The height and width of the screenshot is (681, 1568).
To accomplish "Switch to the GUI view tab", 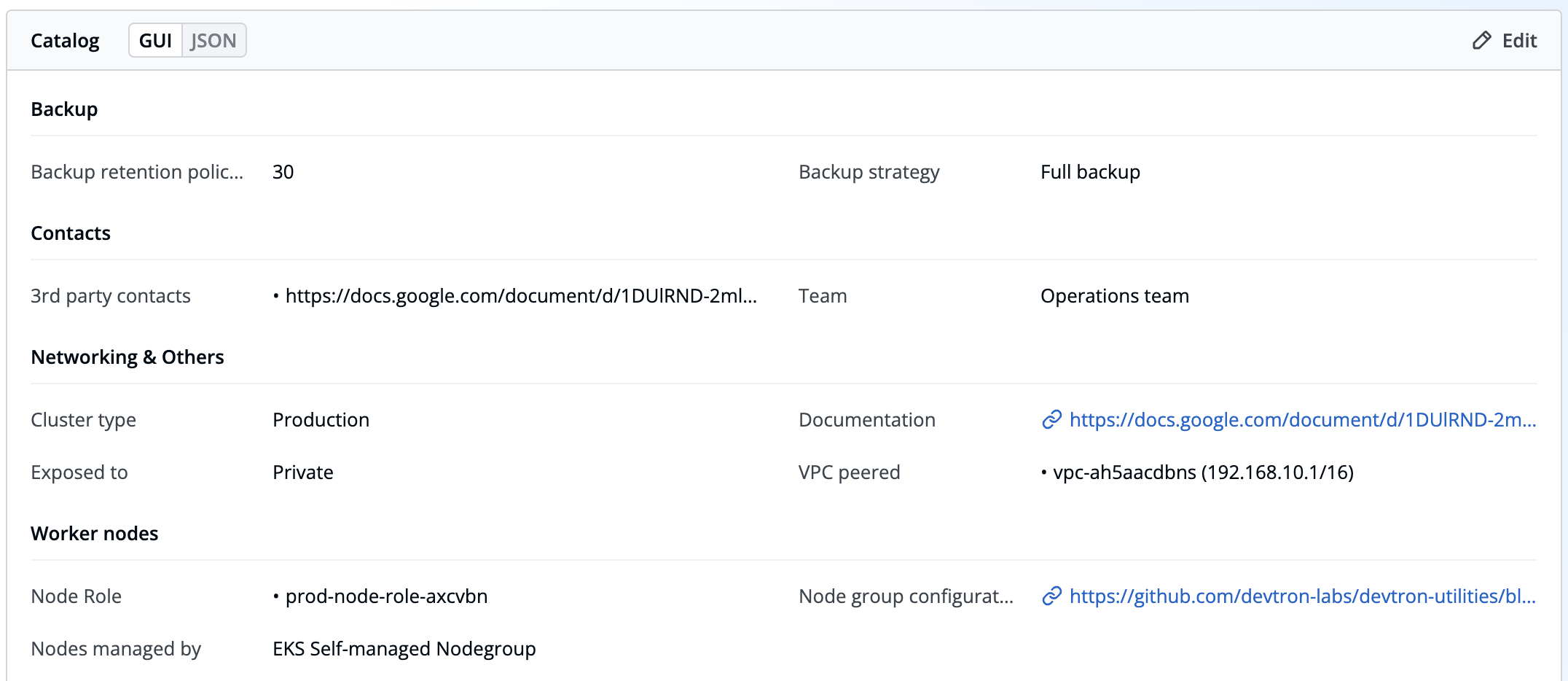I will click(156, 41).
